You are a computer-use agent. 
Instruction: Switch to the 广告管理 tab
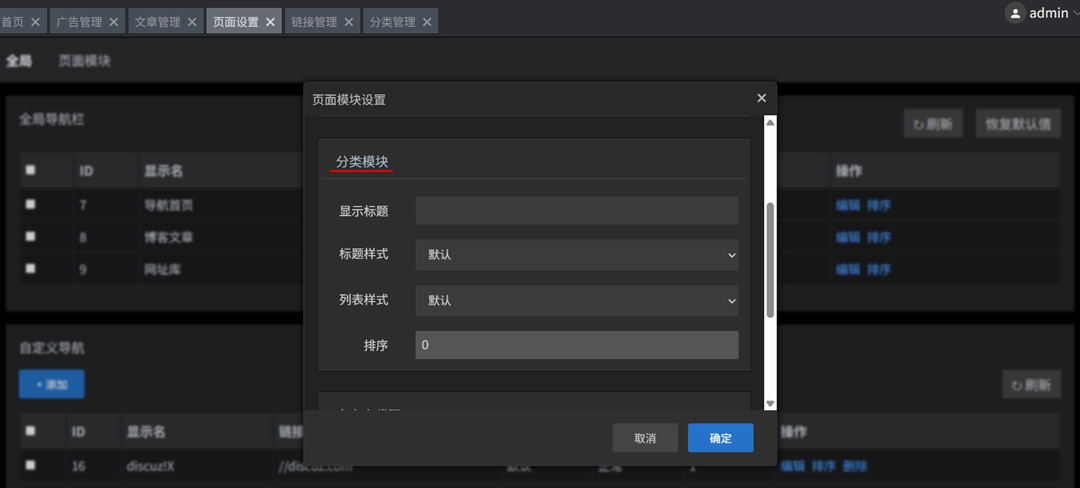coord(78,22)
